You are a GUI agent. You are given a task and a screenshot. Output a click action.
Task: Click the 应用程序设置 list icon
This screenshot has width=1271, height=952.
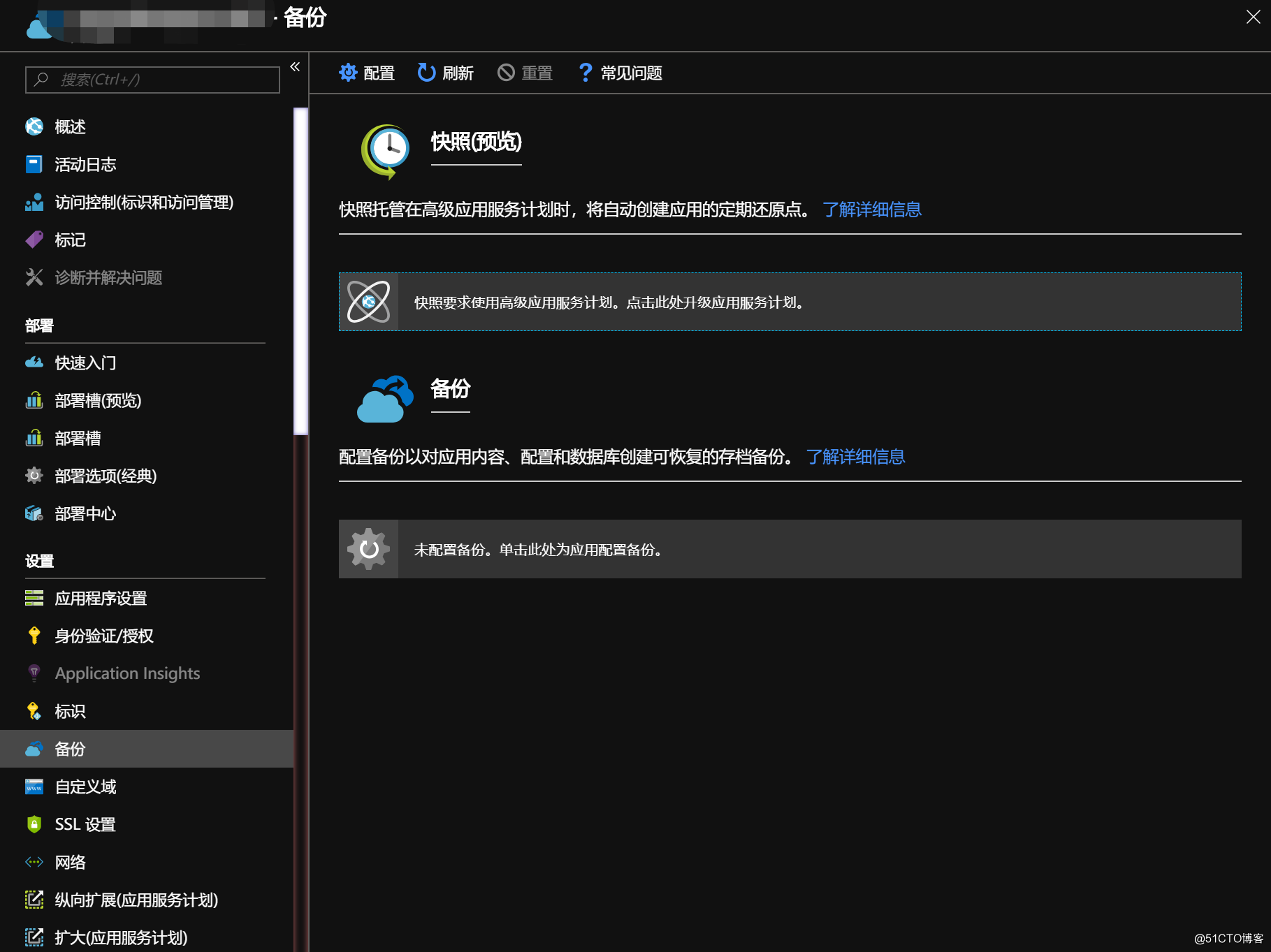34,598
